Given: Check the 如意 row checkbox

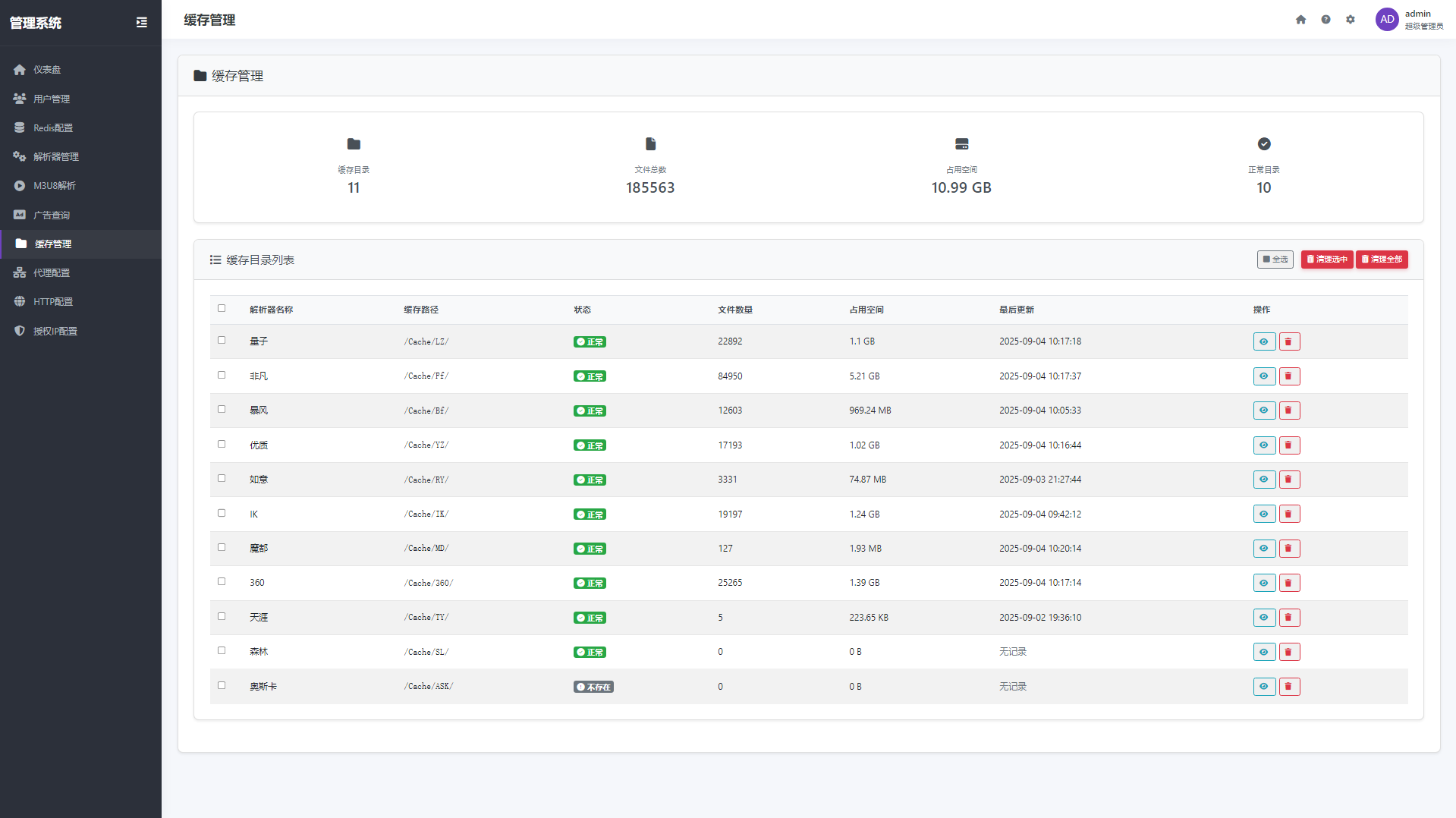Looking at the screenshot, I should 222,478.
